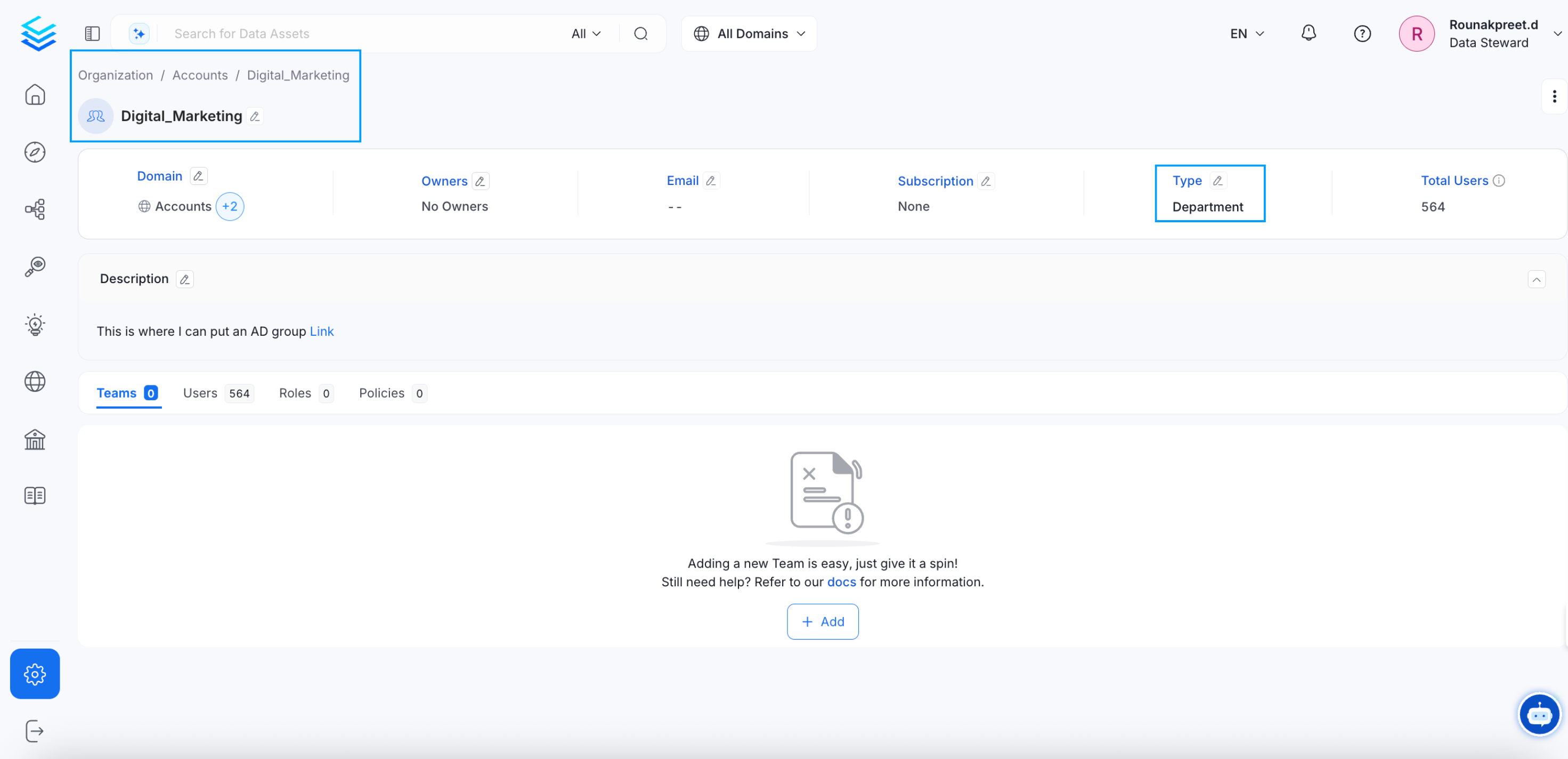Viewport: 1568px width, 759px height.
Task: Open the docs link
Action: [x=841, y=582]
